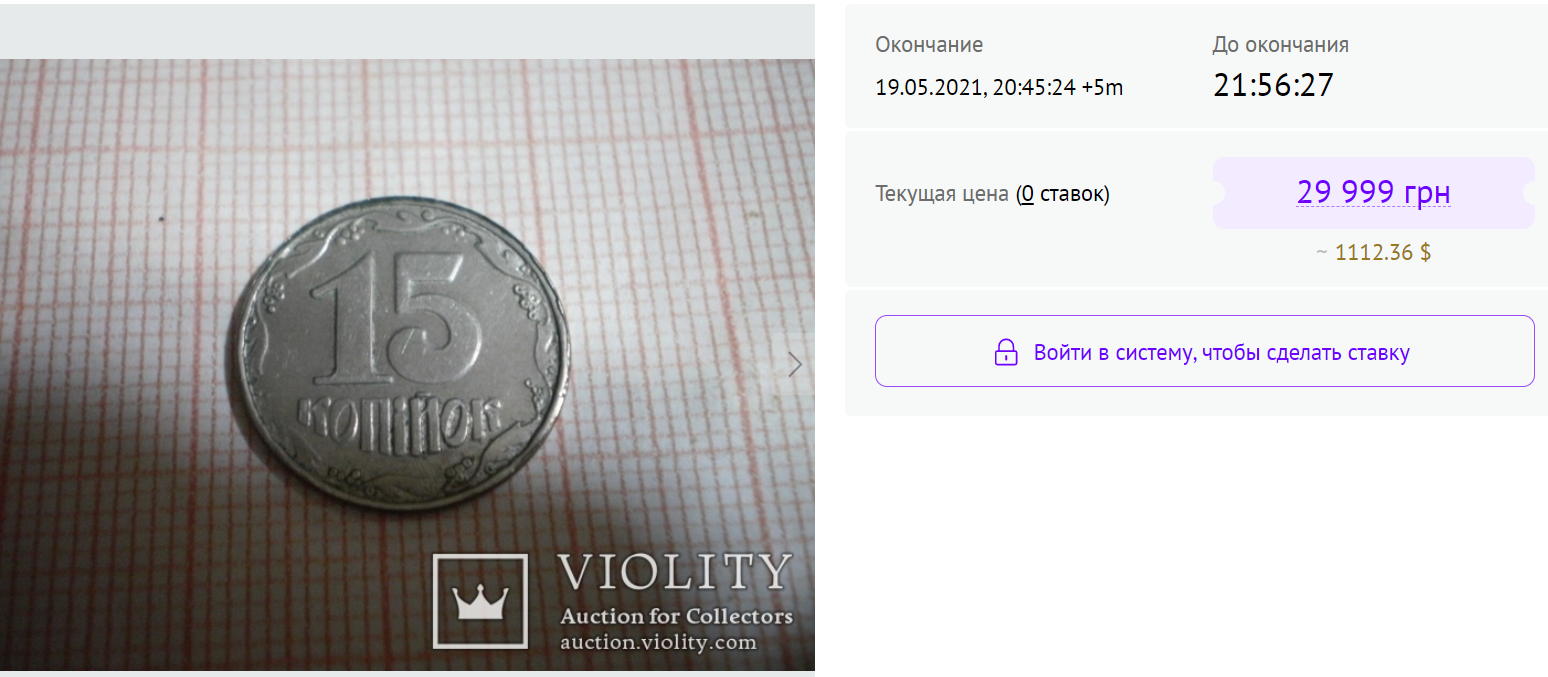Screen dimensions: 1548x677
Task: Click the end date 19.05.2021, 20:45:24
Action: [x=976, y=88]
